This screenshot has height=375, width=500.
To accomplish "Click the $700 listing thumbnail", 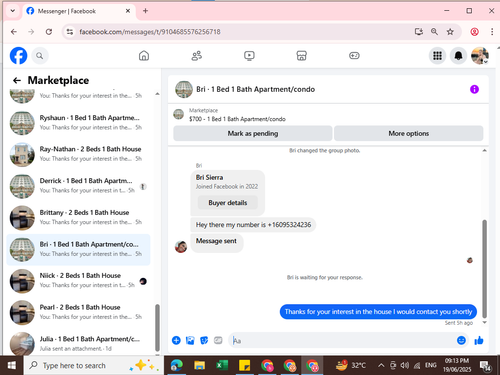I will (179, 114).
